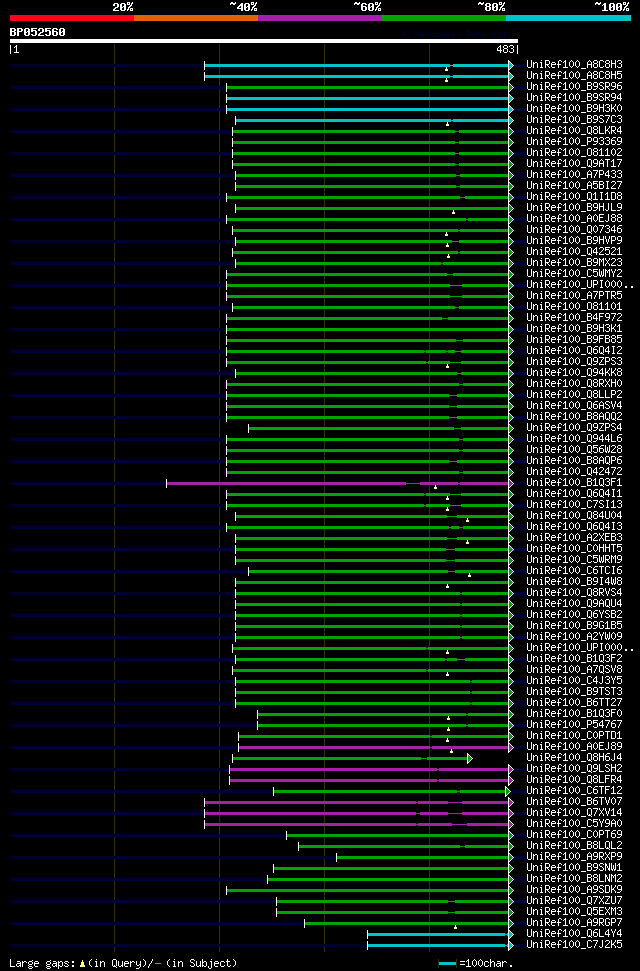
Task: Select the UniRef100_Q84U04 label
Action: coord(574,515)
